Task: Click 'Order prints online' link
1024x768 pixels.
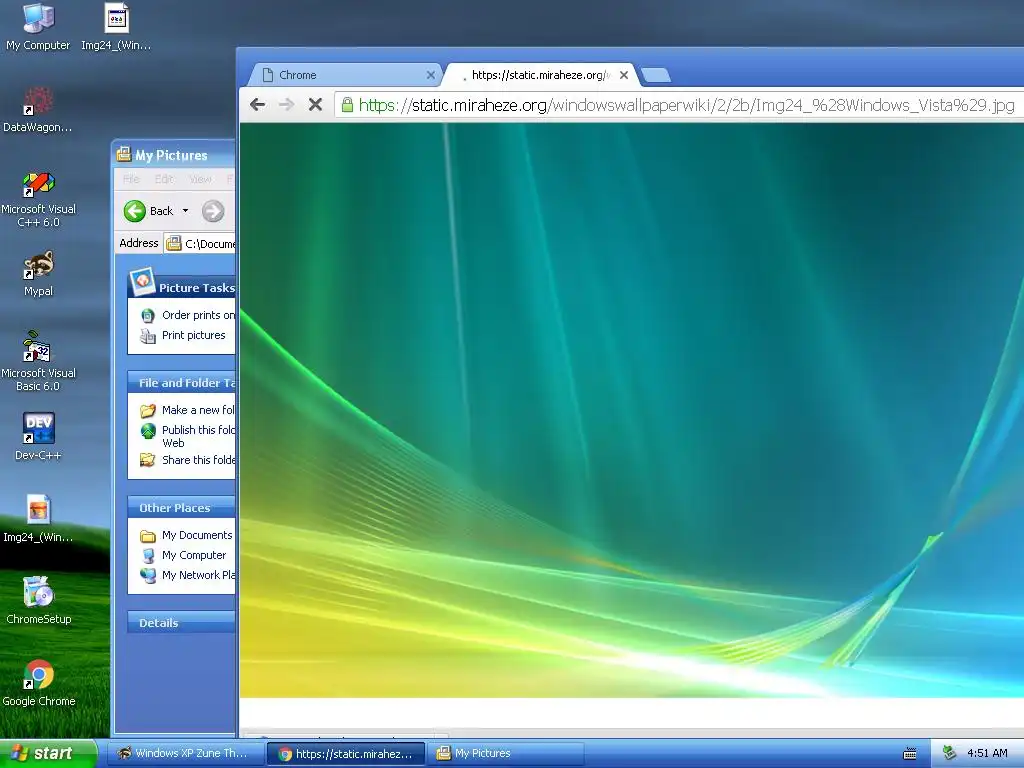Action: tap(198, 315)
